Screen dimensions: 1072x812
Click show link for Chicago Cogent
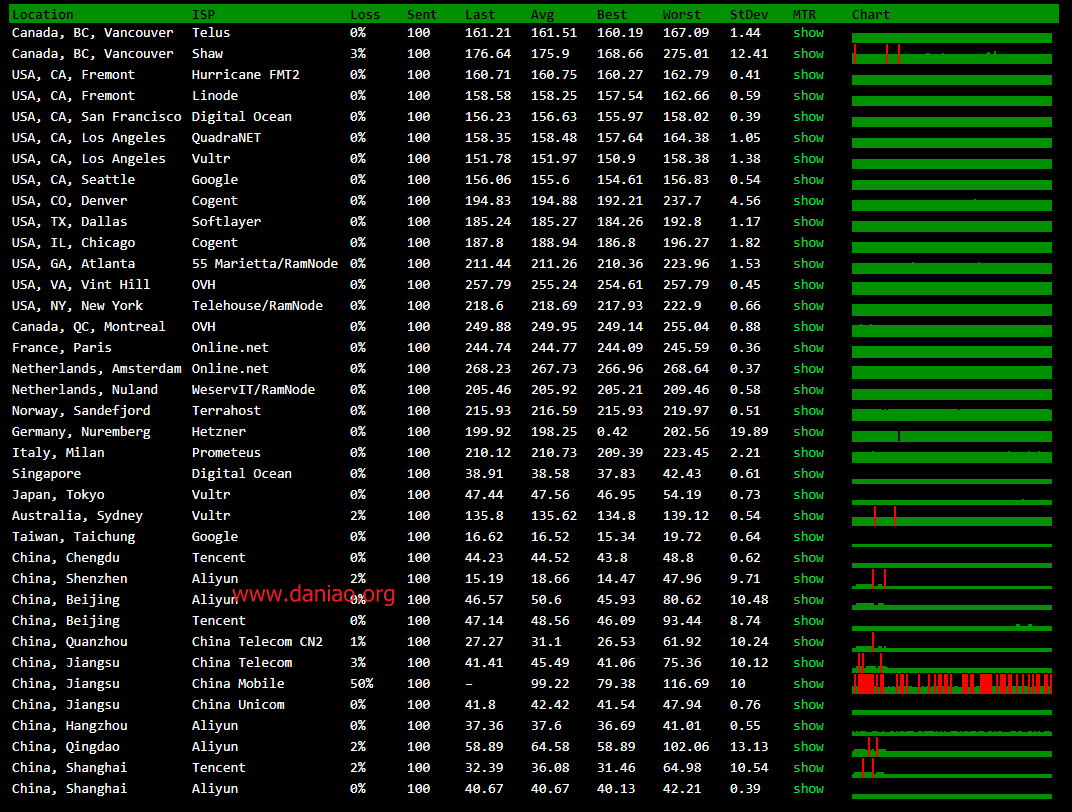808,243
